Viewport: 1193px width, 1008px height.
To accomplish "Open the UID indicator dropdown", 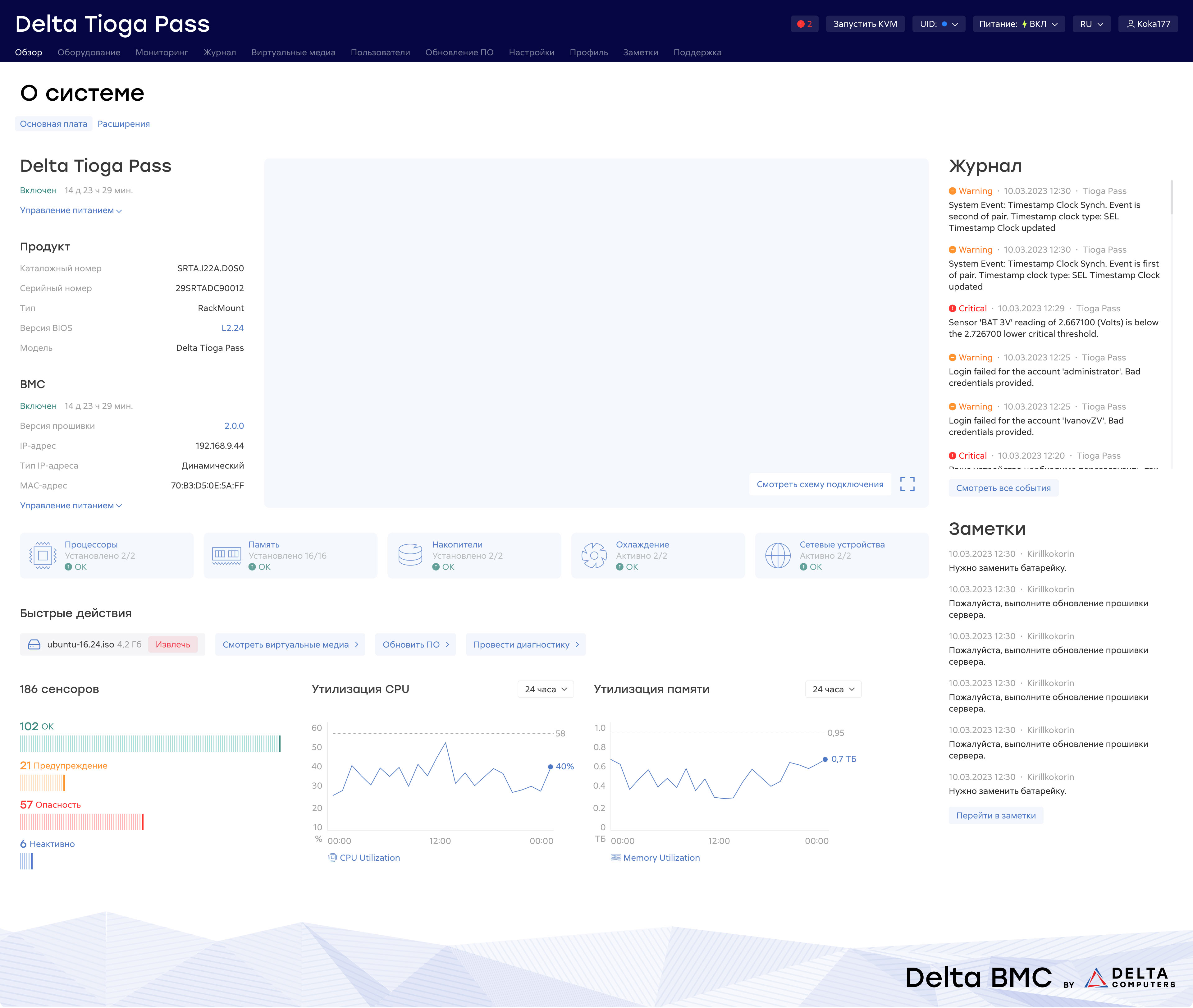I will click(938, 24).
